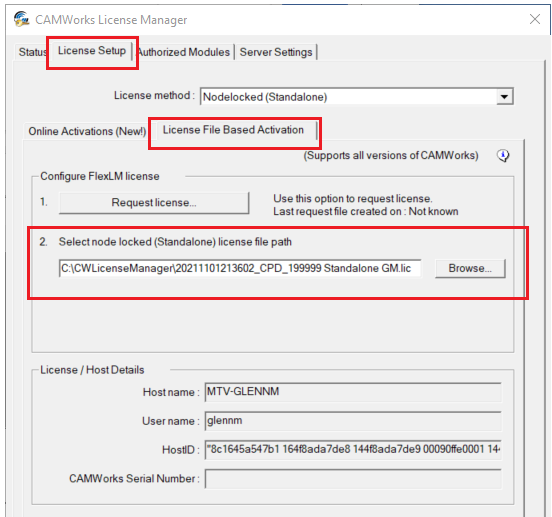Viewport: 552px width, 517px height.
Task: Select the License Setup tab
Action: point(92,51)
